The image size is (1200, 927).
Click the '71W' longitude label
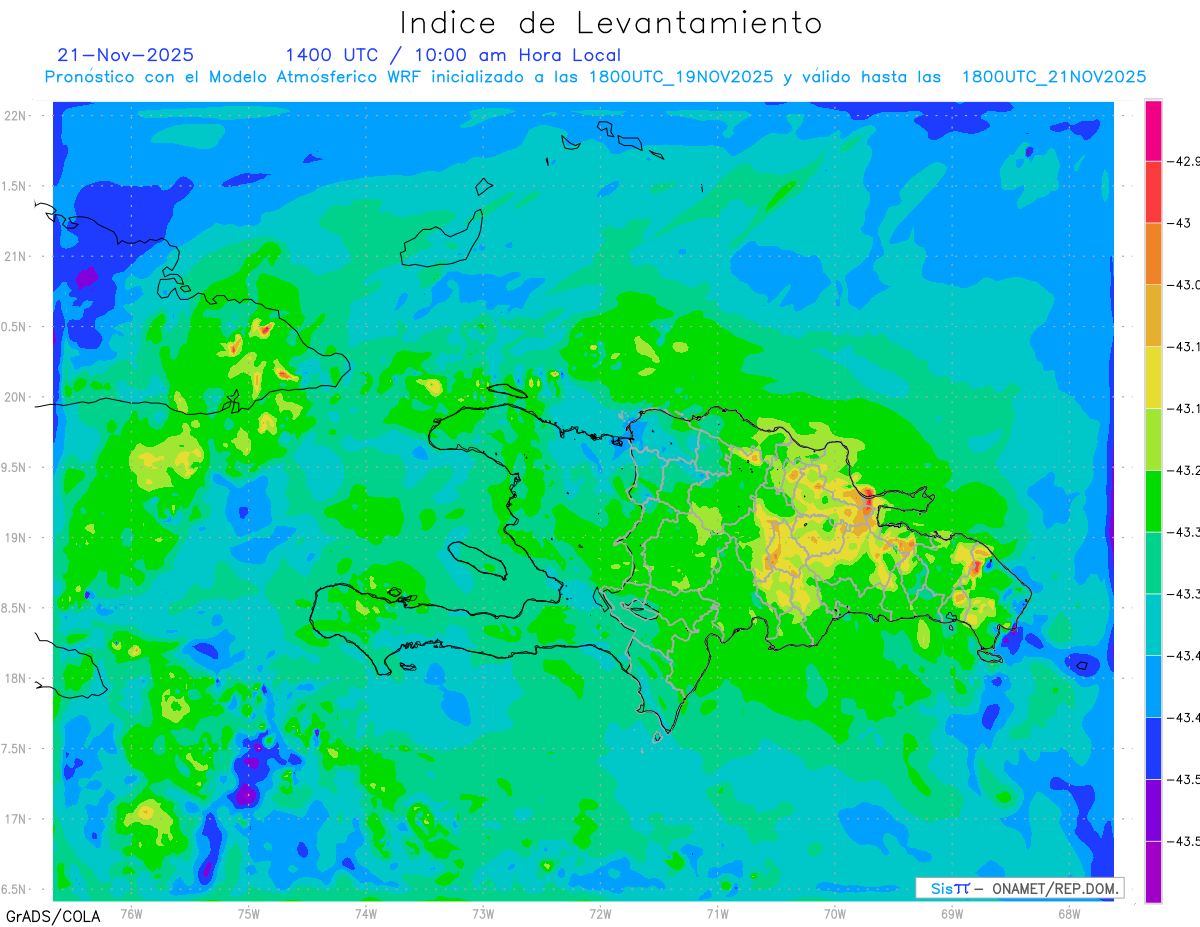coord(717,913)
